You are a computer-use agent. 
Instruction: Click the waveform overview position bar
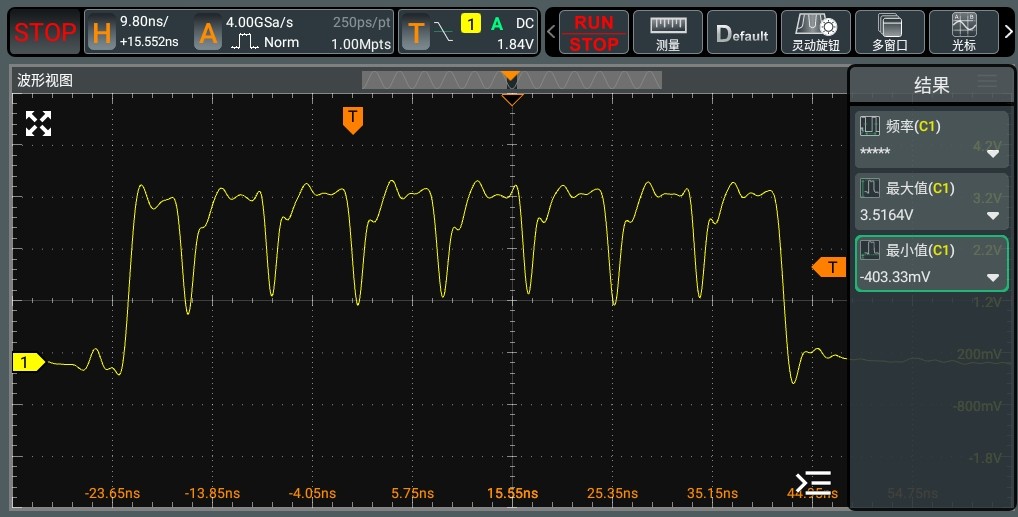pyautogui.click(x=511, y=80)
